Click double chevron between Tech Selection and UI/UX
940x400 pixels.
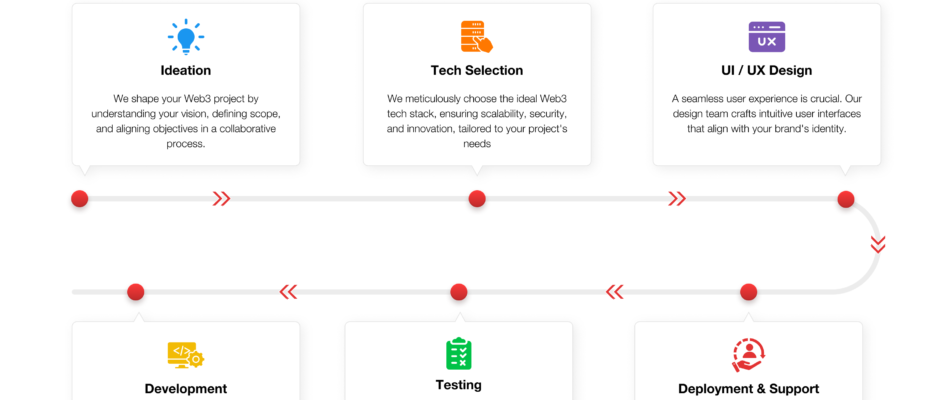coord(677,199)
